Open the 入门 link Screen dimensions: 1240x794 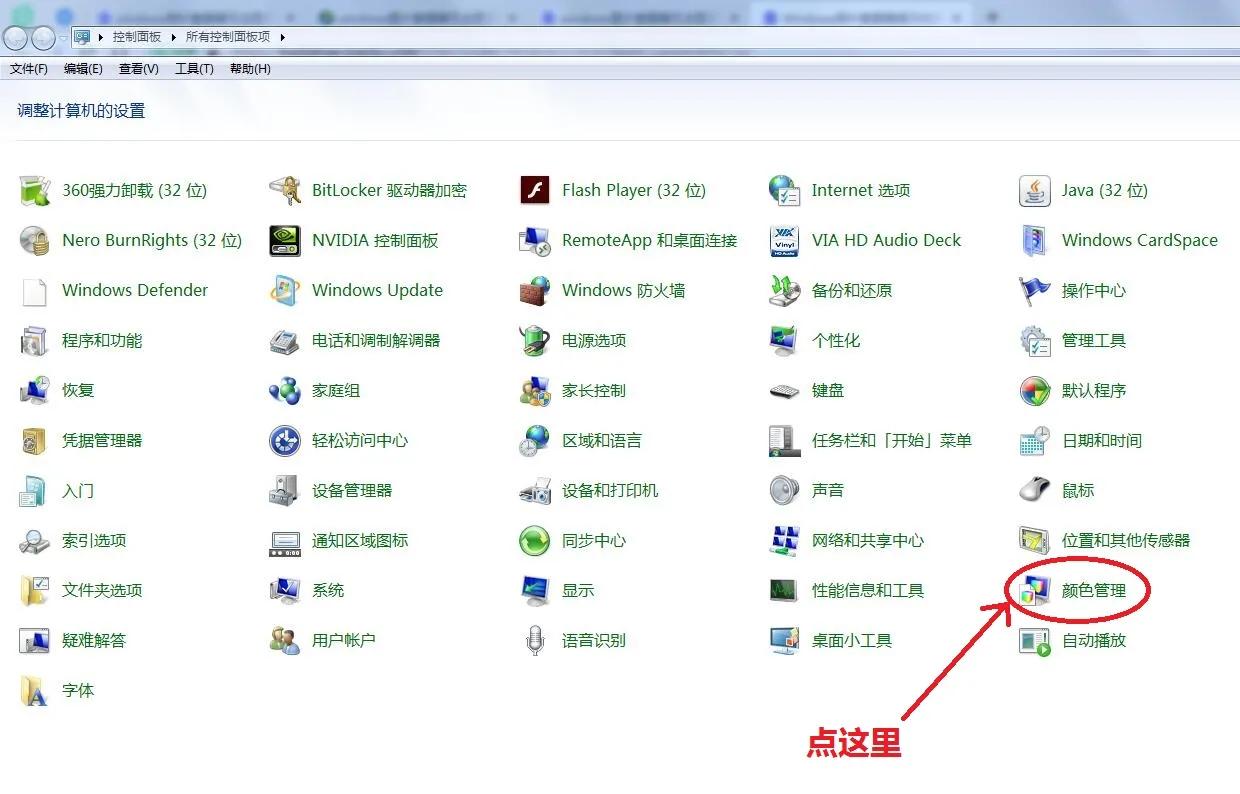click(78, 490)
